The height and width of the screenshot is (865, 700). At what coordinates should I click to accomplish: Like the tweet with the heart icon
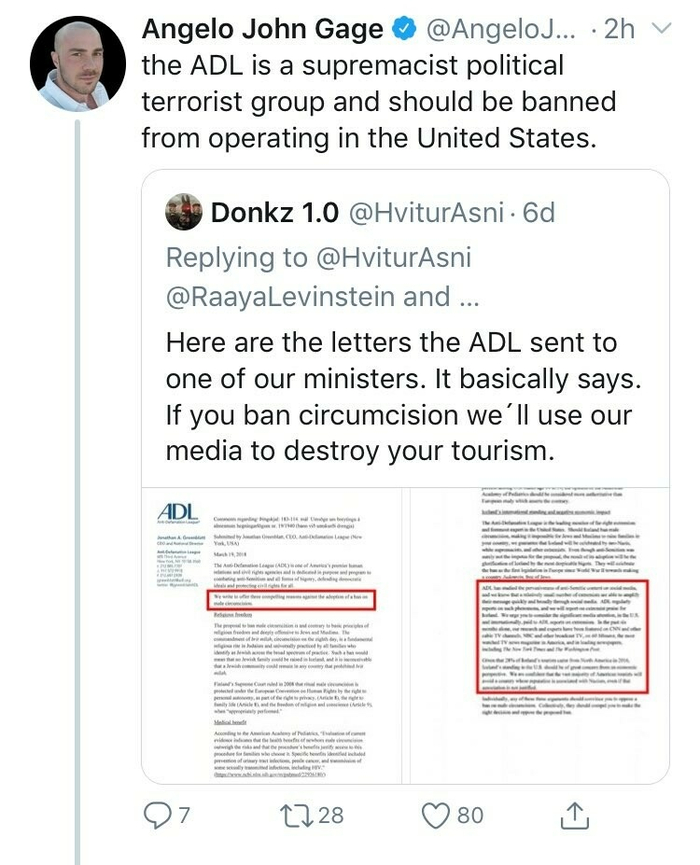click(x=436, y=815)
